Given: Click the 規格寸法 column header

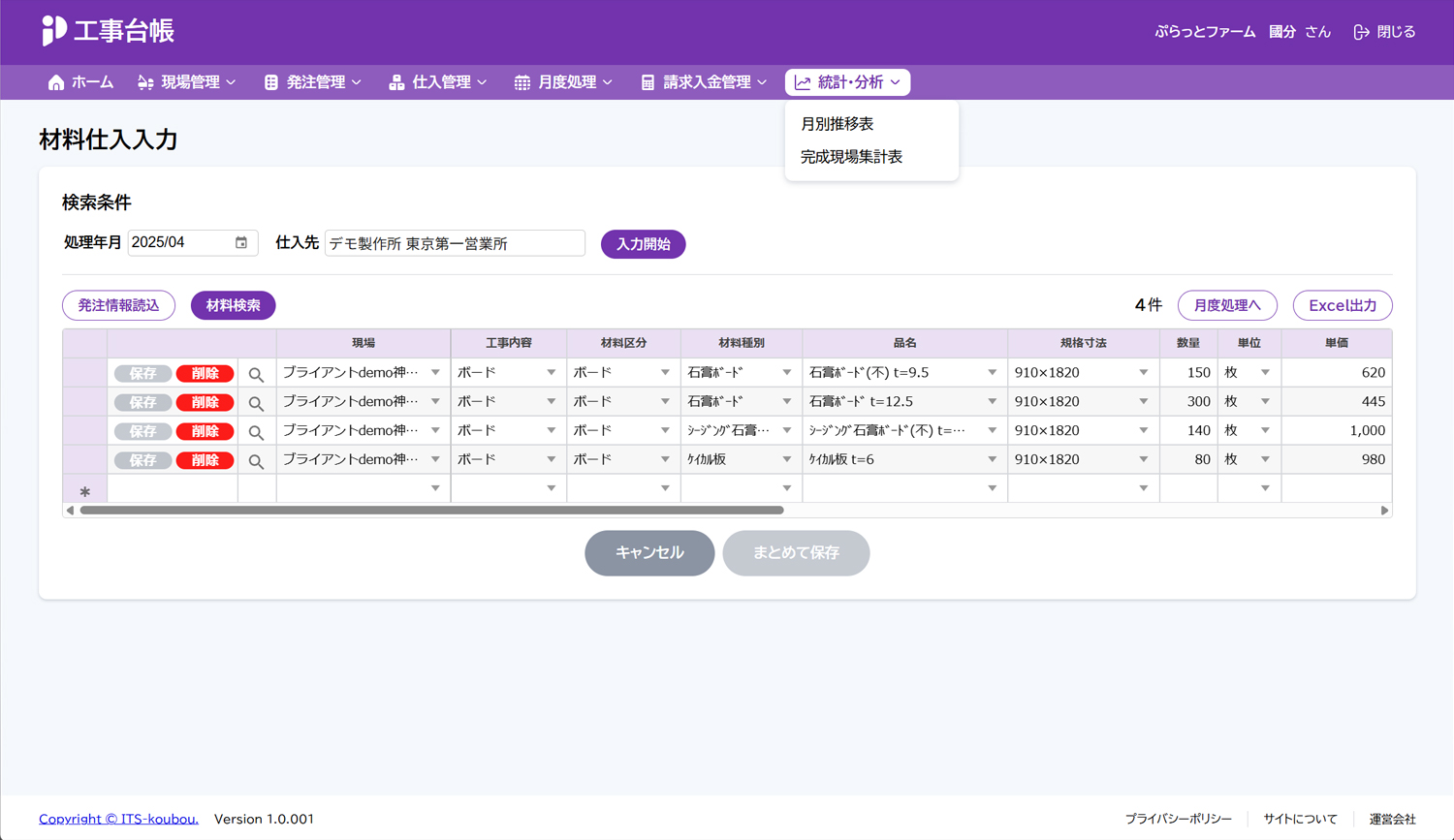Looking at the screenshot, I should tap(1084, 343).
